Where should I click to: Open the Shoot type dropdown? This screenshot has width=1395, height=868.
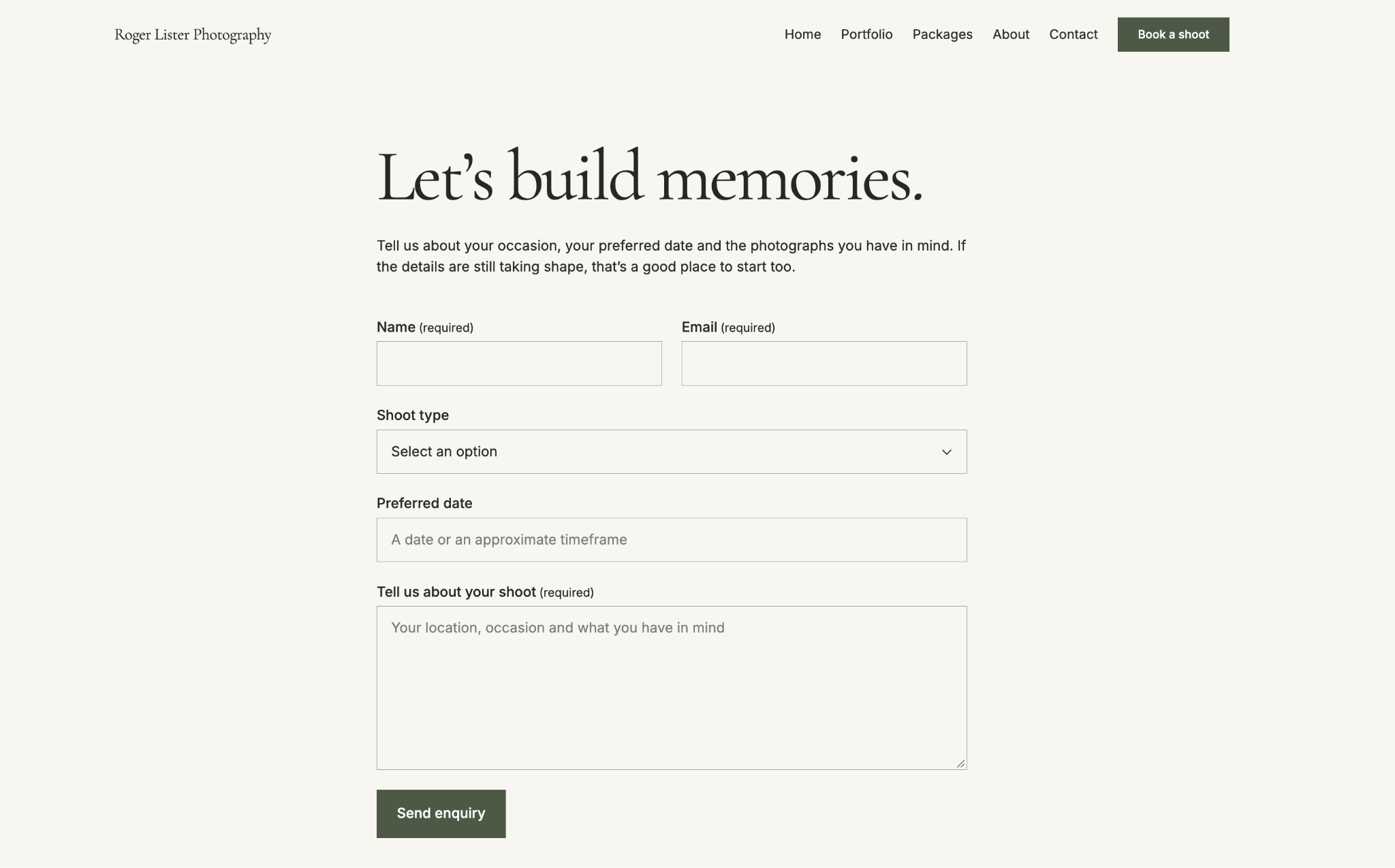click(x=672, y=452)
